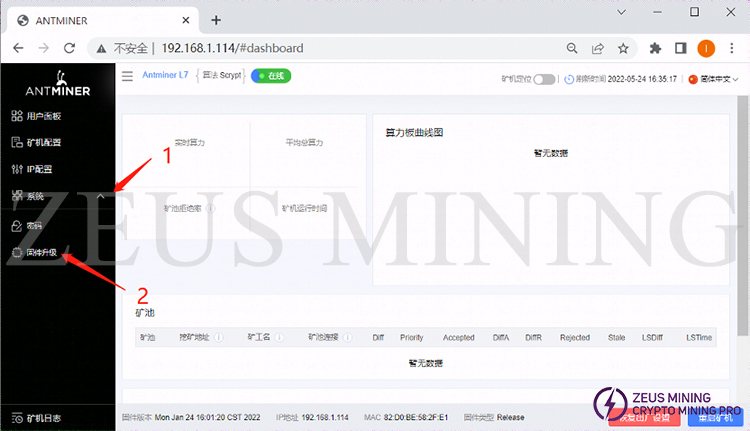Image resolution: width=750 pixels, height=431 pixels.
Task: Click the Priority column header
Action: (412, 337)
